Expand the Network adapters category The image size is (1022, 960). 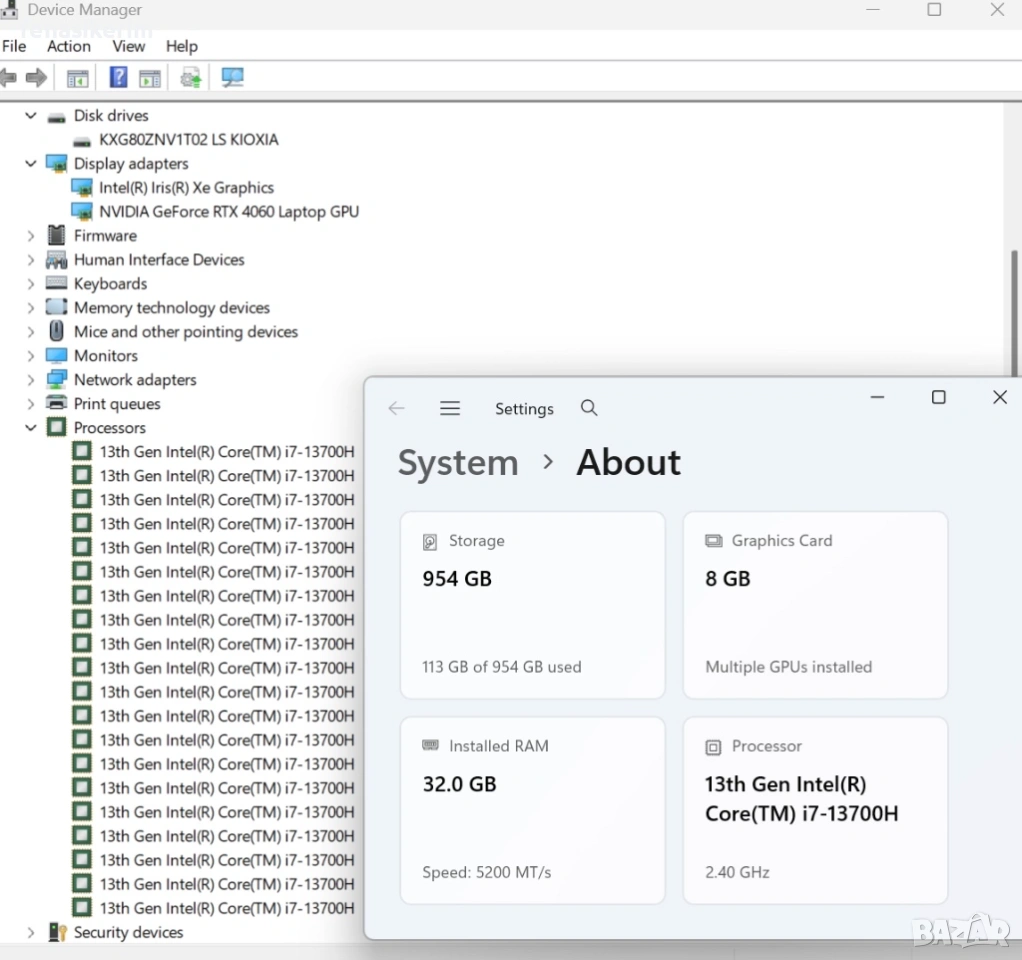pyautogui.click(x=31, y=380)
